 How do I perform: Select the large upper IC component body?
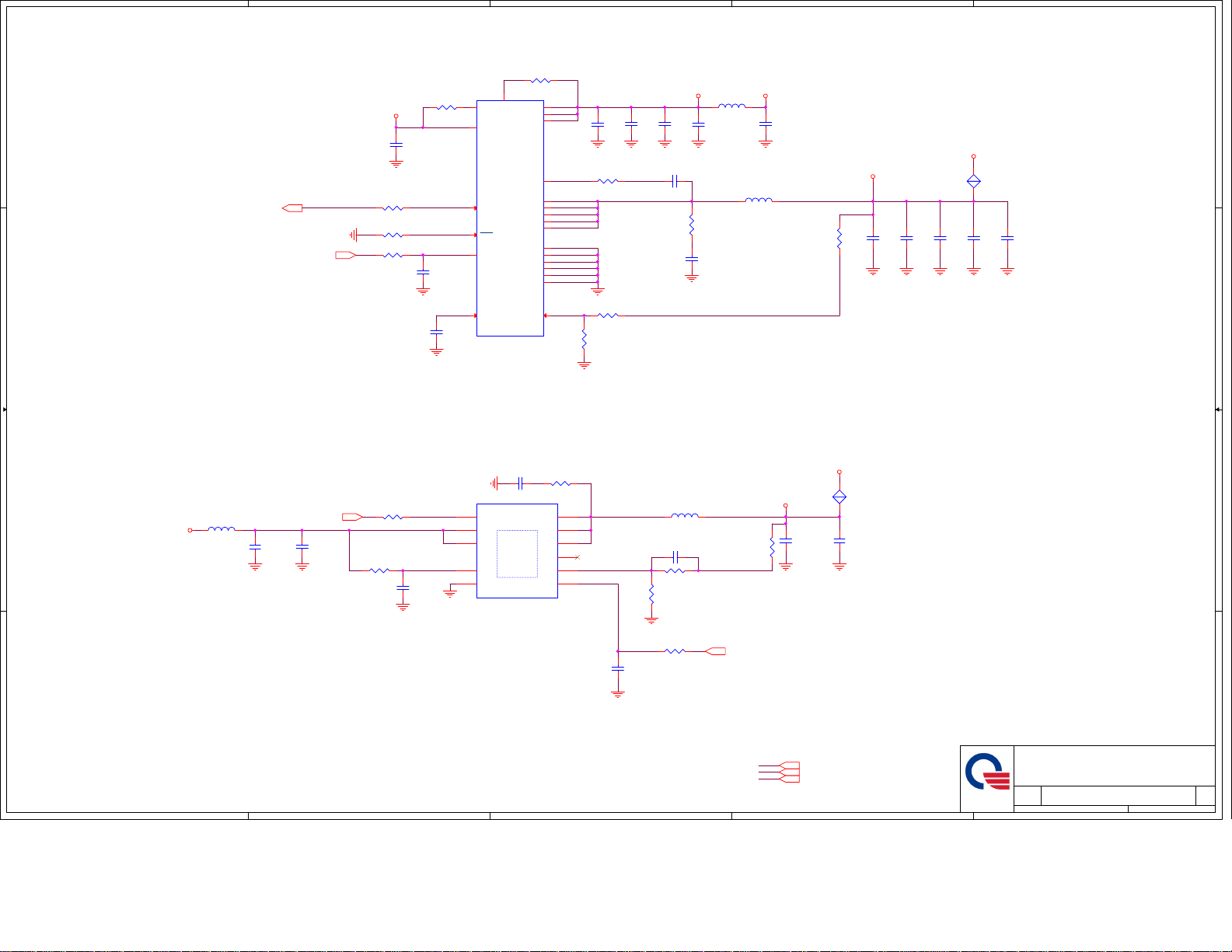click(510, 218)
